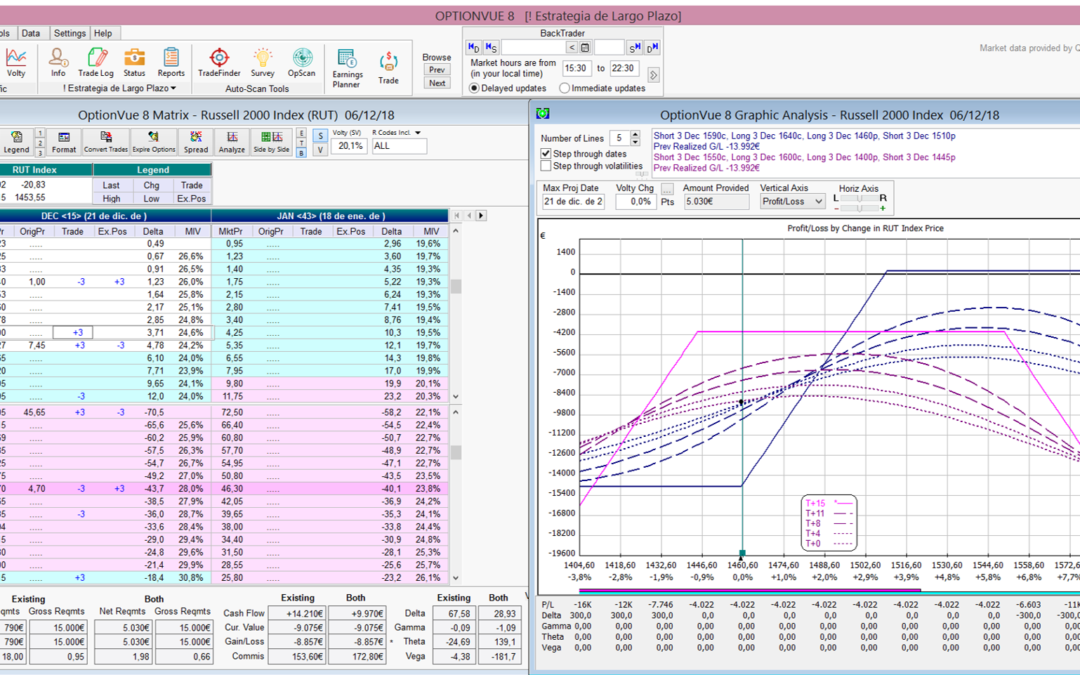Toggle the B button in the Matrix toolbar

302,152
